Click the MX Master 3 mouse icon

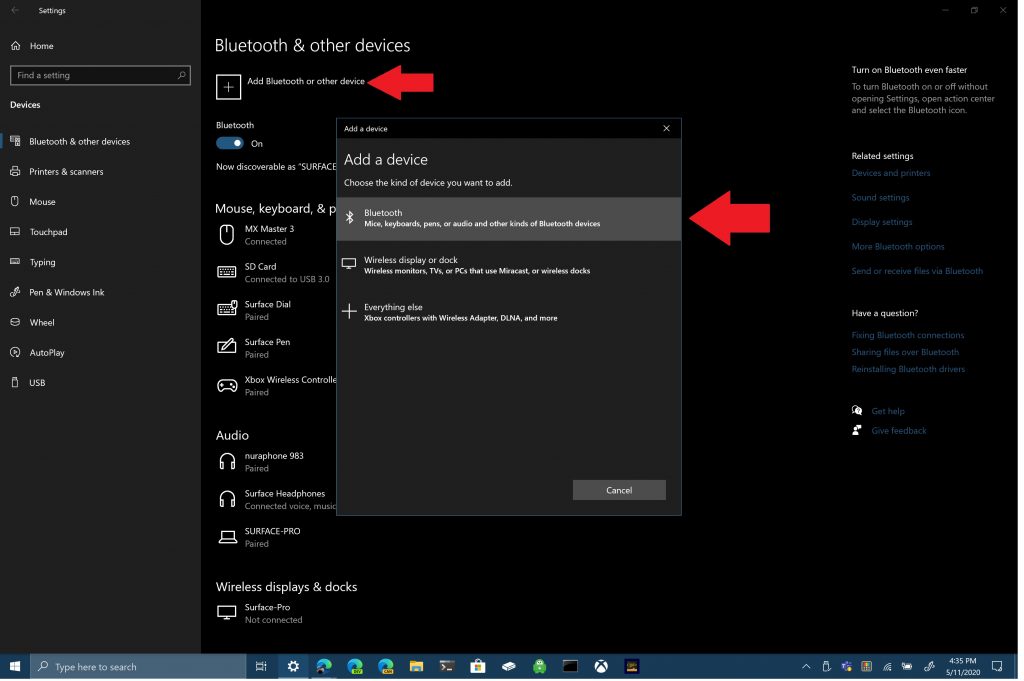pos(227,236)
